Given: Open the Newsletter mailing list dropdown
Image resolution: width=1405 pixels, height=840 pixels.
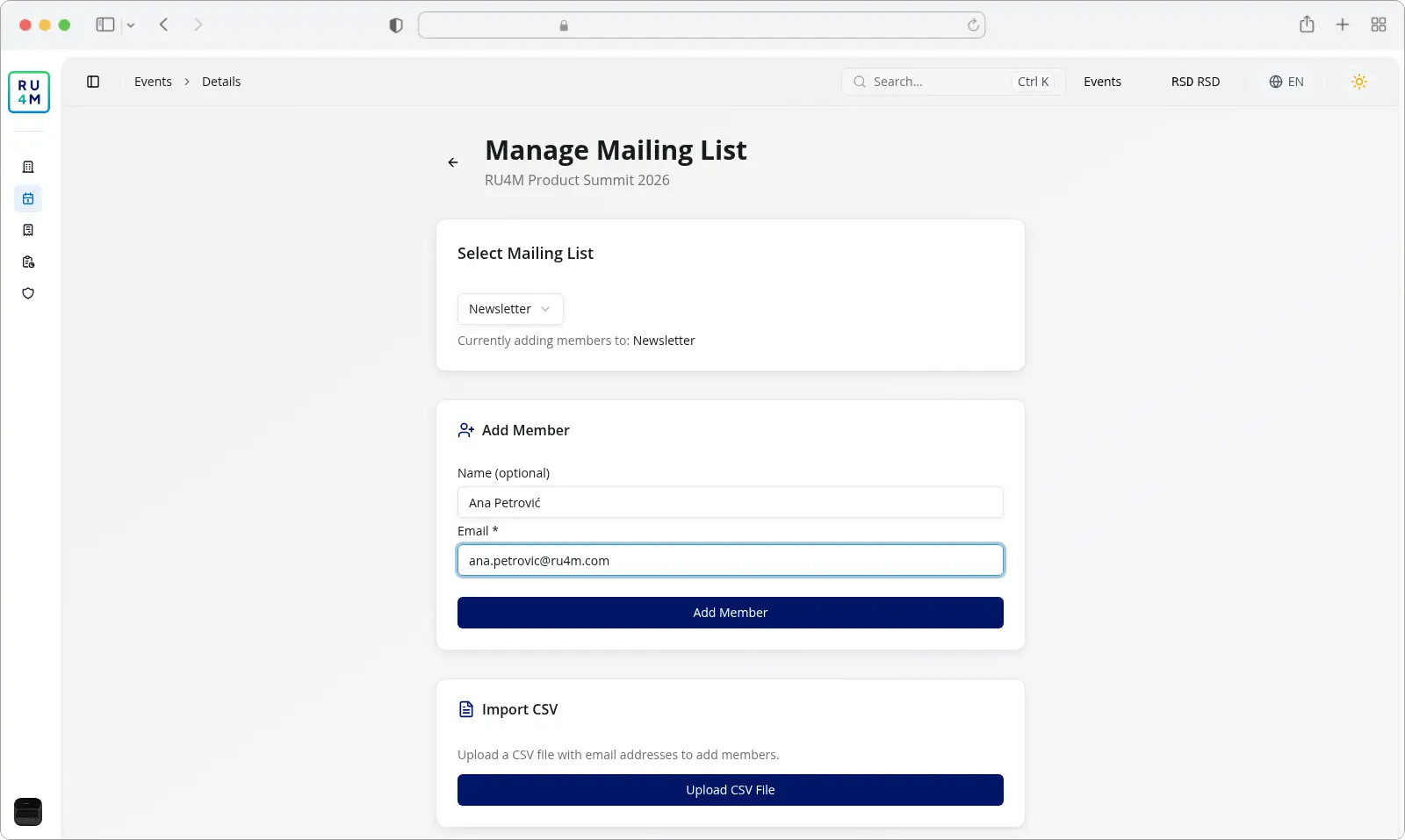Looking at the screenshot, I should coord(510,309).
